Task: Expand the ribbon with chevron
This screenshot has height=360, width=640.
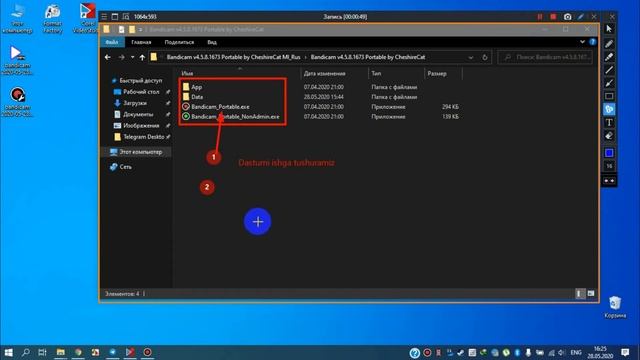Action: click(582, 42)
